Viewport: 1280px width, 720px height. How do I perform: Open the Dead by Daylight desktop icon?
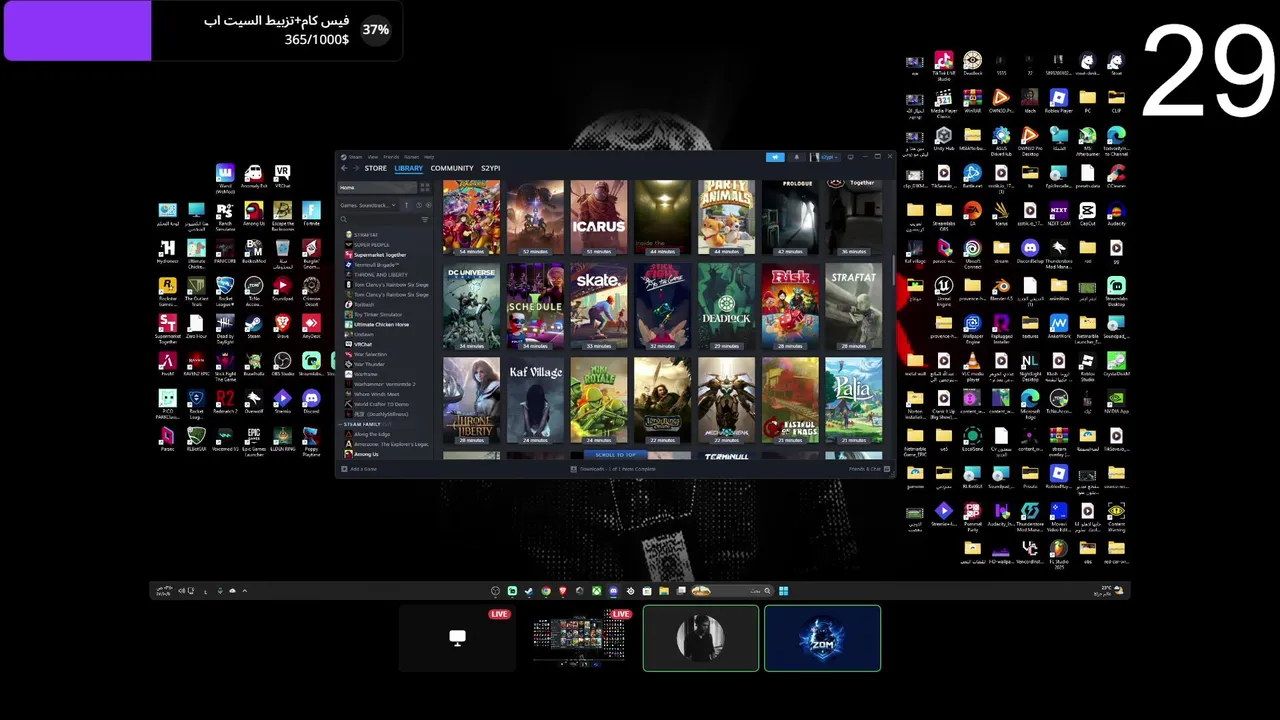pyautogui.click(x=225, y=328)
